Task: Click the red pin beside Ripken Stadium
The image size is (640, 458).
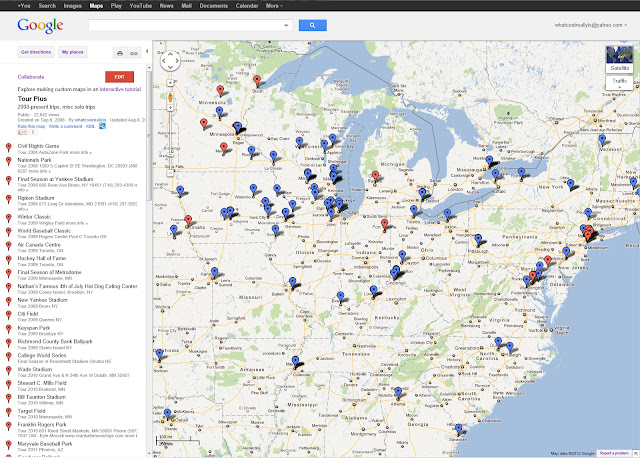Action: 8,200
